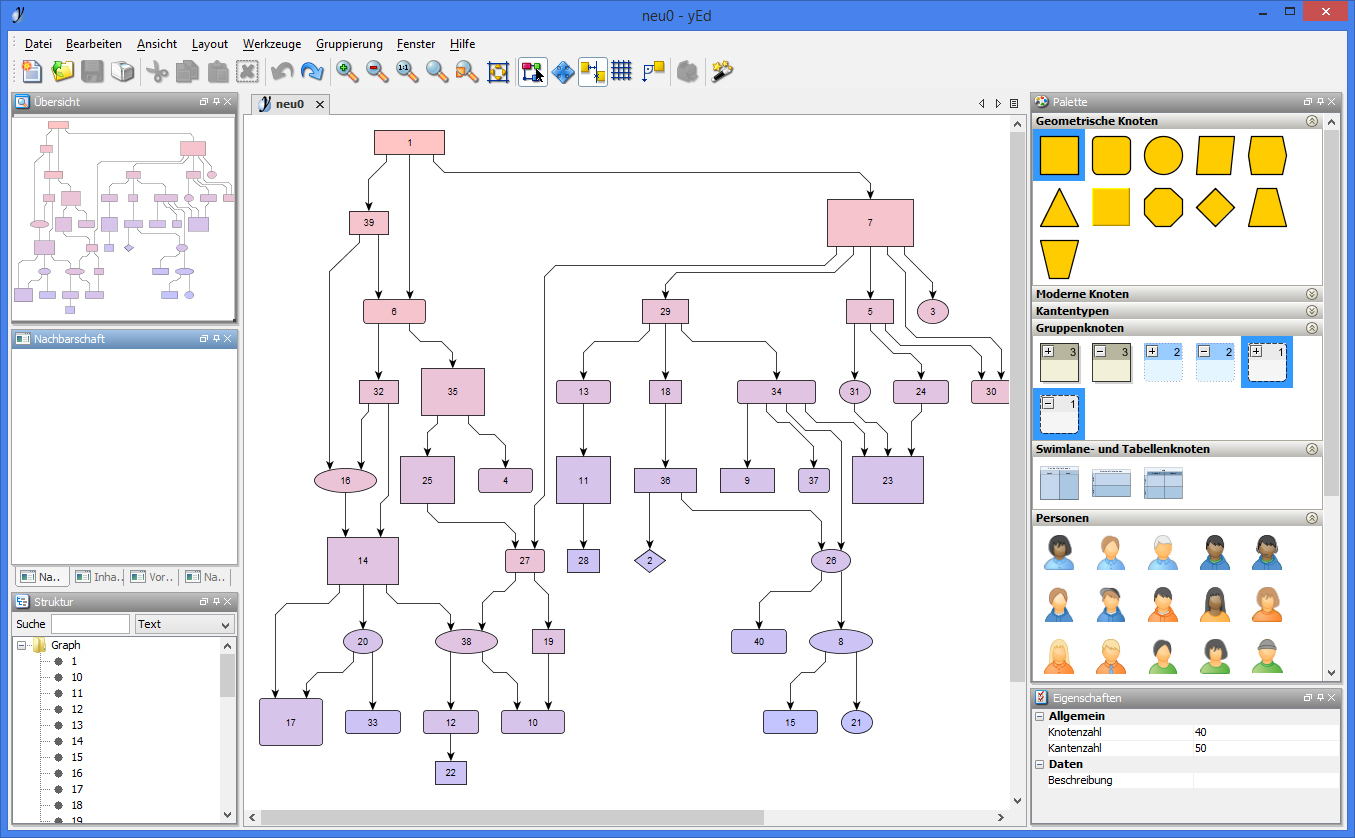
Task: Toggle snap lines in toolbar
Action: [x=593, y=71]
